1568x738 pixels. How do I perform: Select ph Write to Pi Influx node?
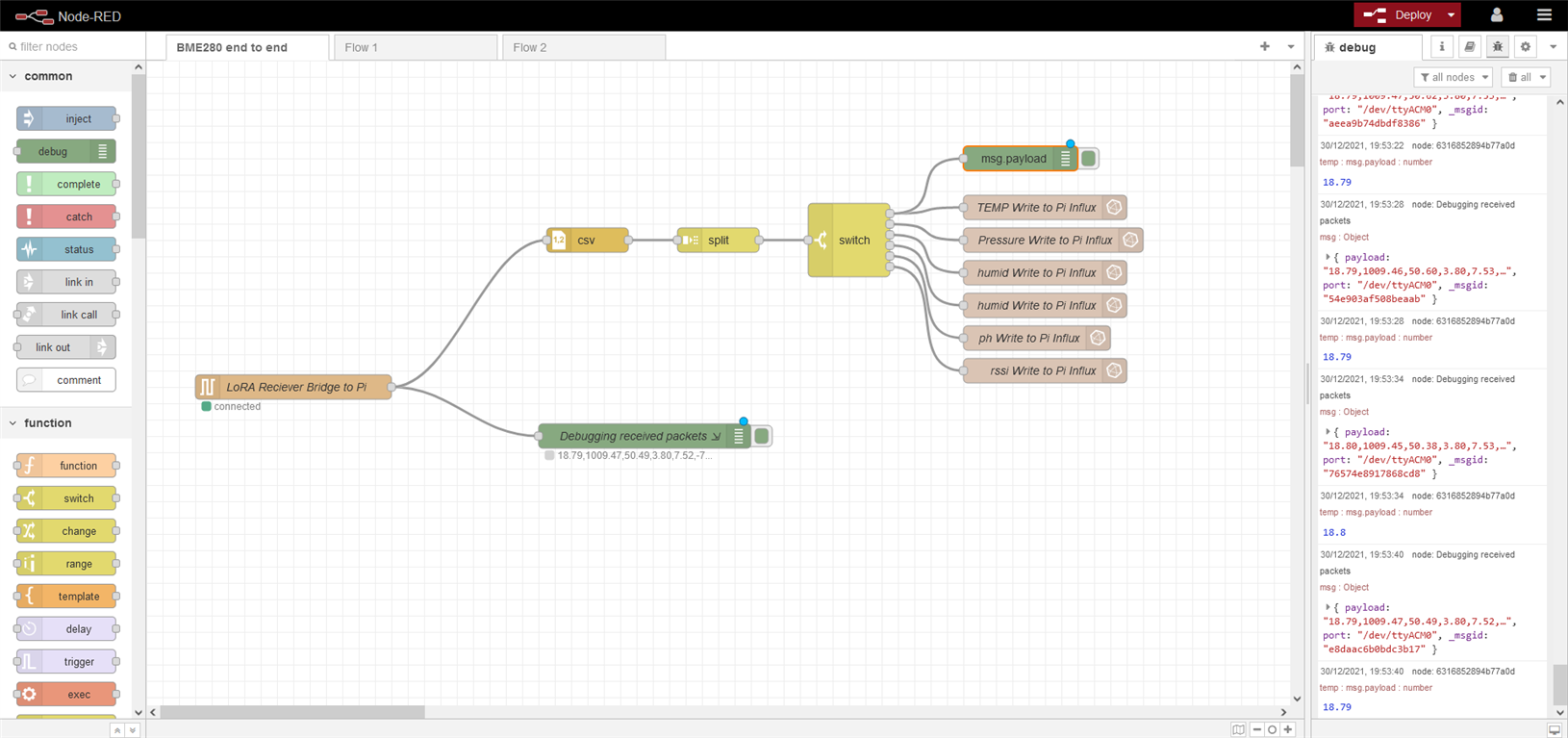[1037, 339]
